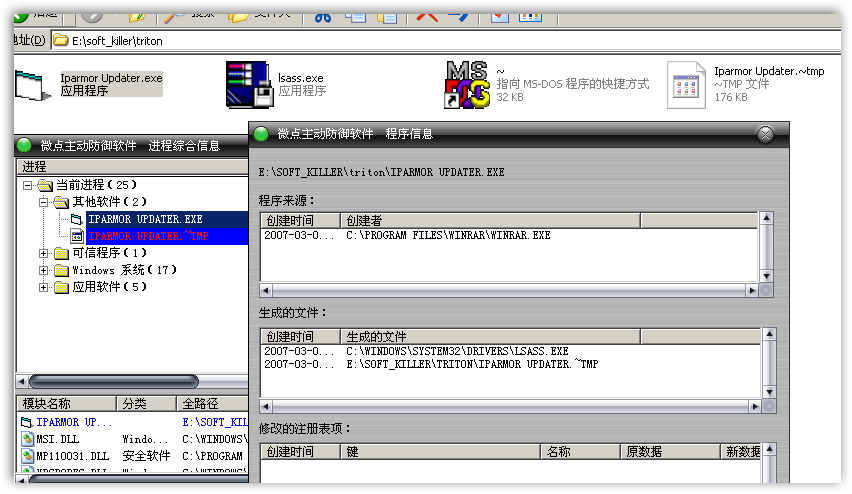Click the red X delete icon in toolbar
Image resolution: width=852 pixels, height=494 pixels.
(x=427, y=17)
